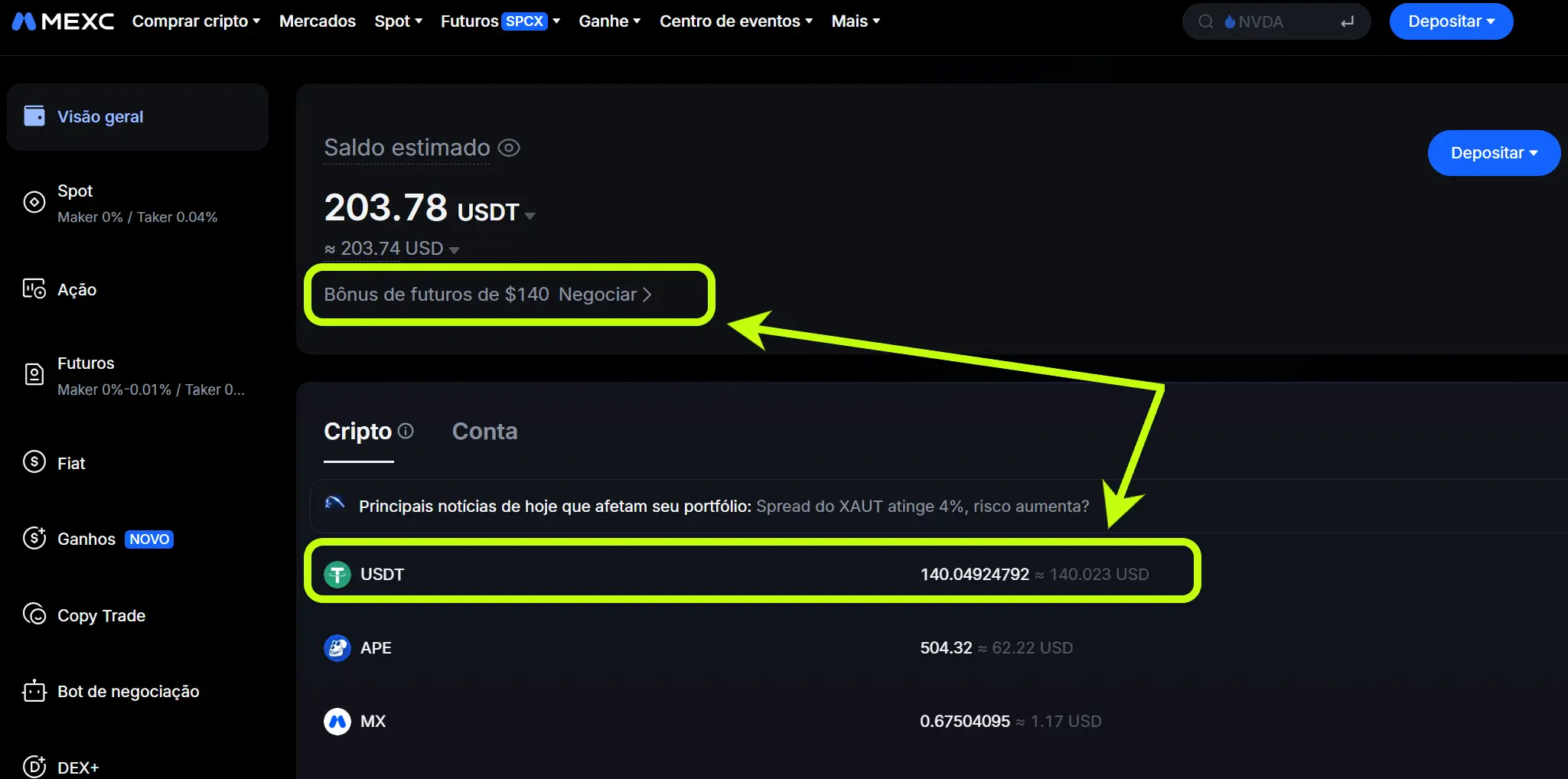Click the MX asset name
Image resolution: width=1568 pixels, height=779 pixels.
coord(373,721)
